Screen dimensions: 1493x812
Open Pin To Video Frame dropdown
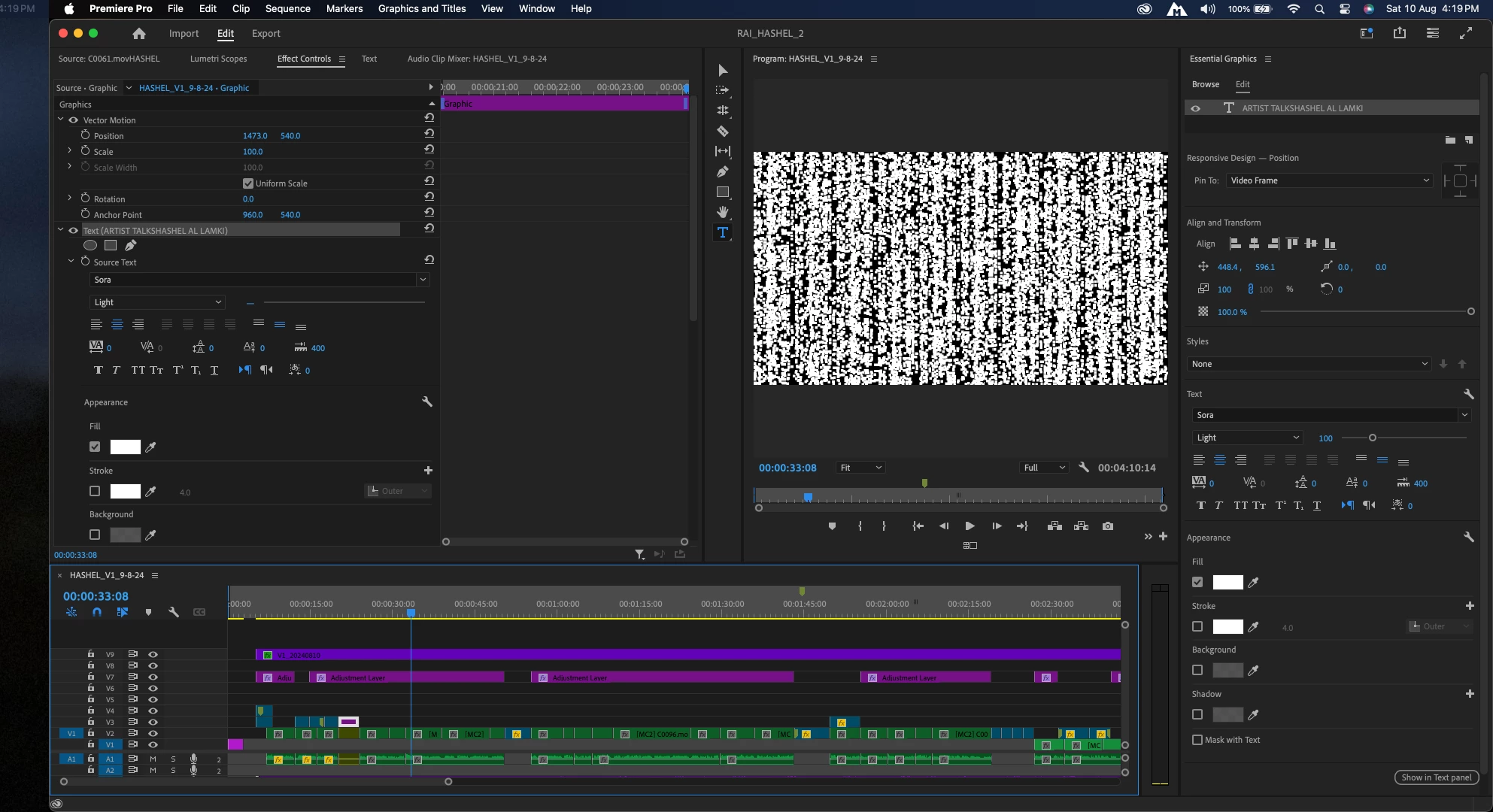coord(1329,180)
